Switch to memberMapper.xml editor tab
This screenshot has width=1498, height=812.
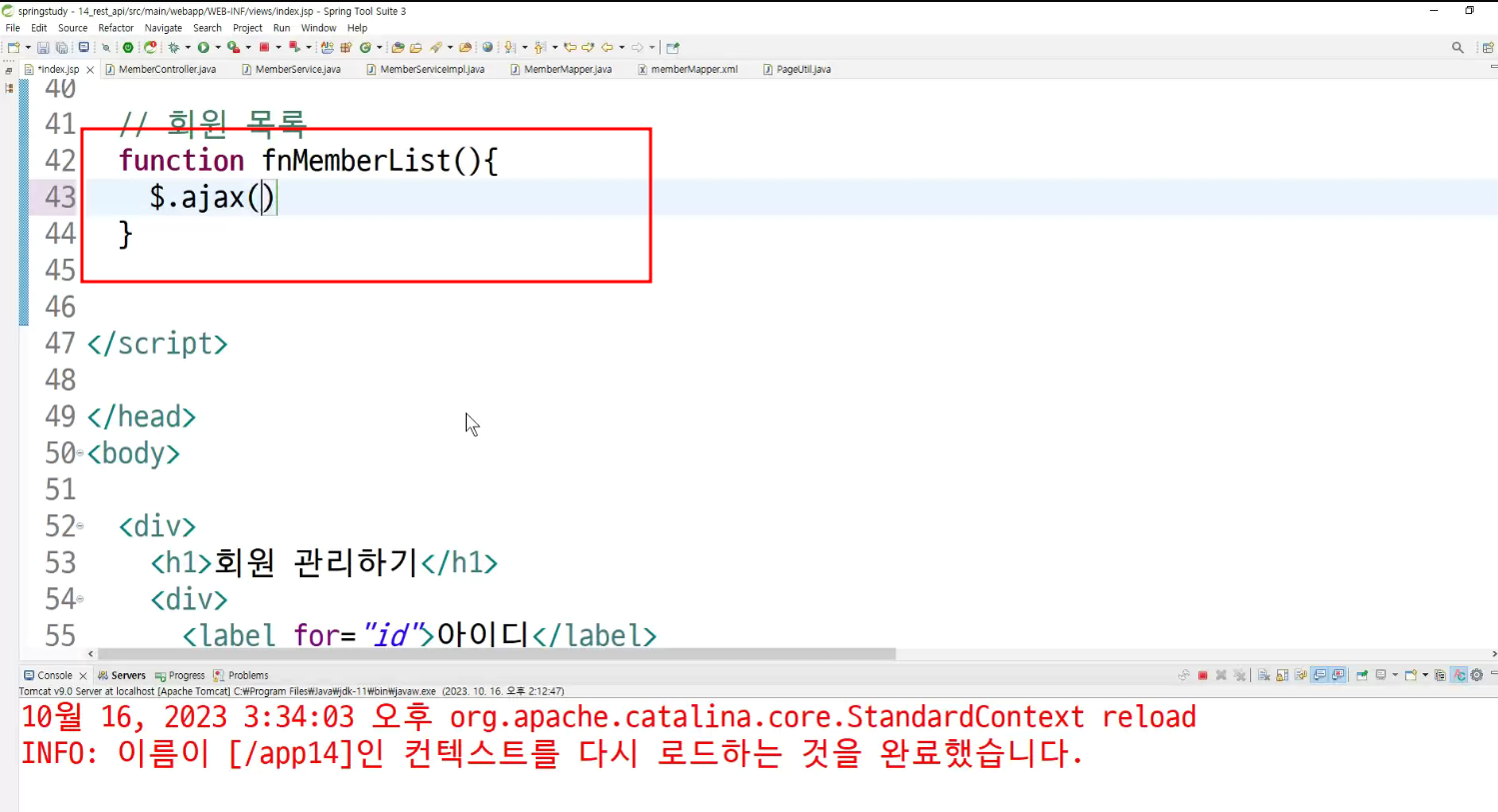click(x=688, y=69)
